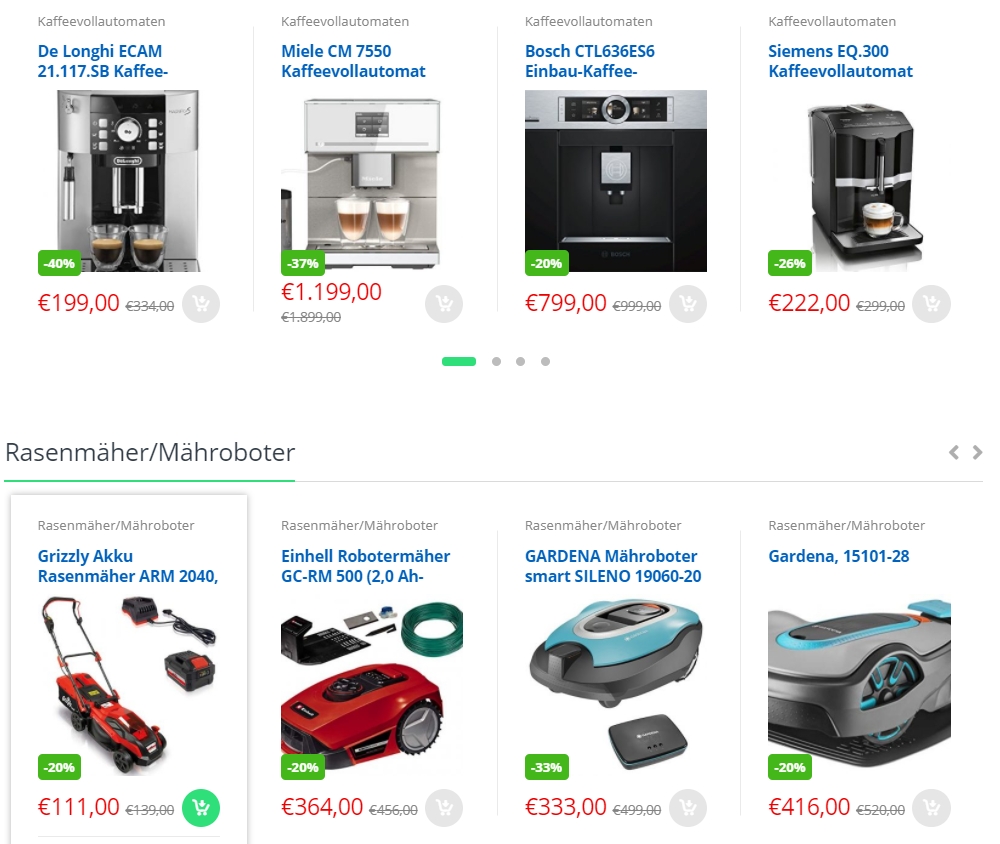Add Gardena 15101-28 to cart
The width and height of the screenshot is (1000, 844).
(x=931, y=808)
